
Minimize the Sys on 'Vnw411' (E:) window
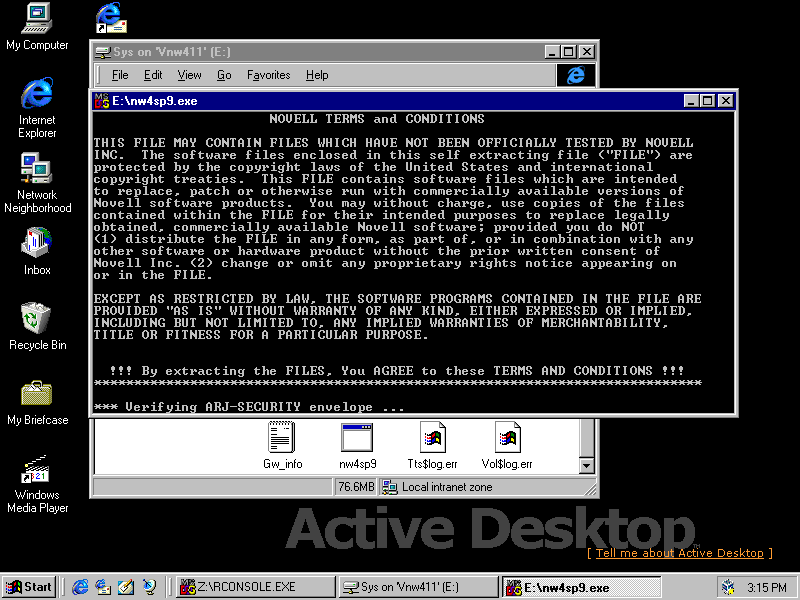click(552, 52)
